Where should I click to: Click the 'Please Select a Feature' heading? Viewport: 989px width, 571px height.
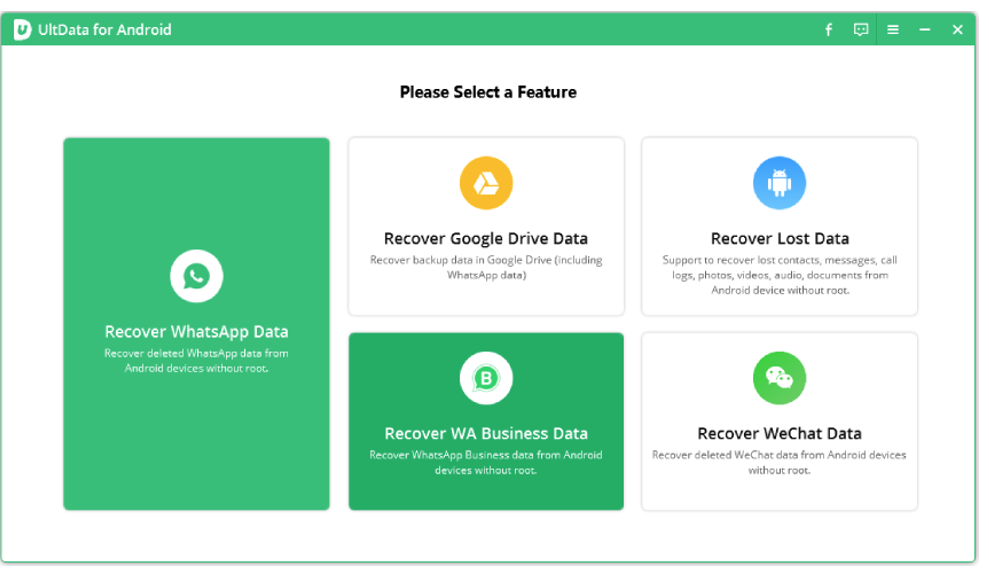pos(488,92)
